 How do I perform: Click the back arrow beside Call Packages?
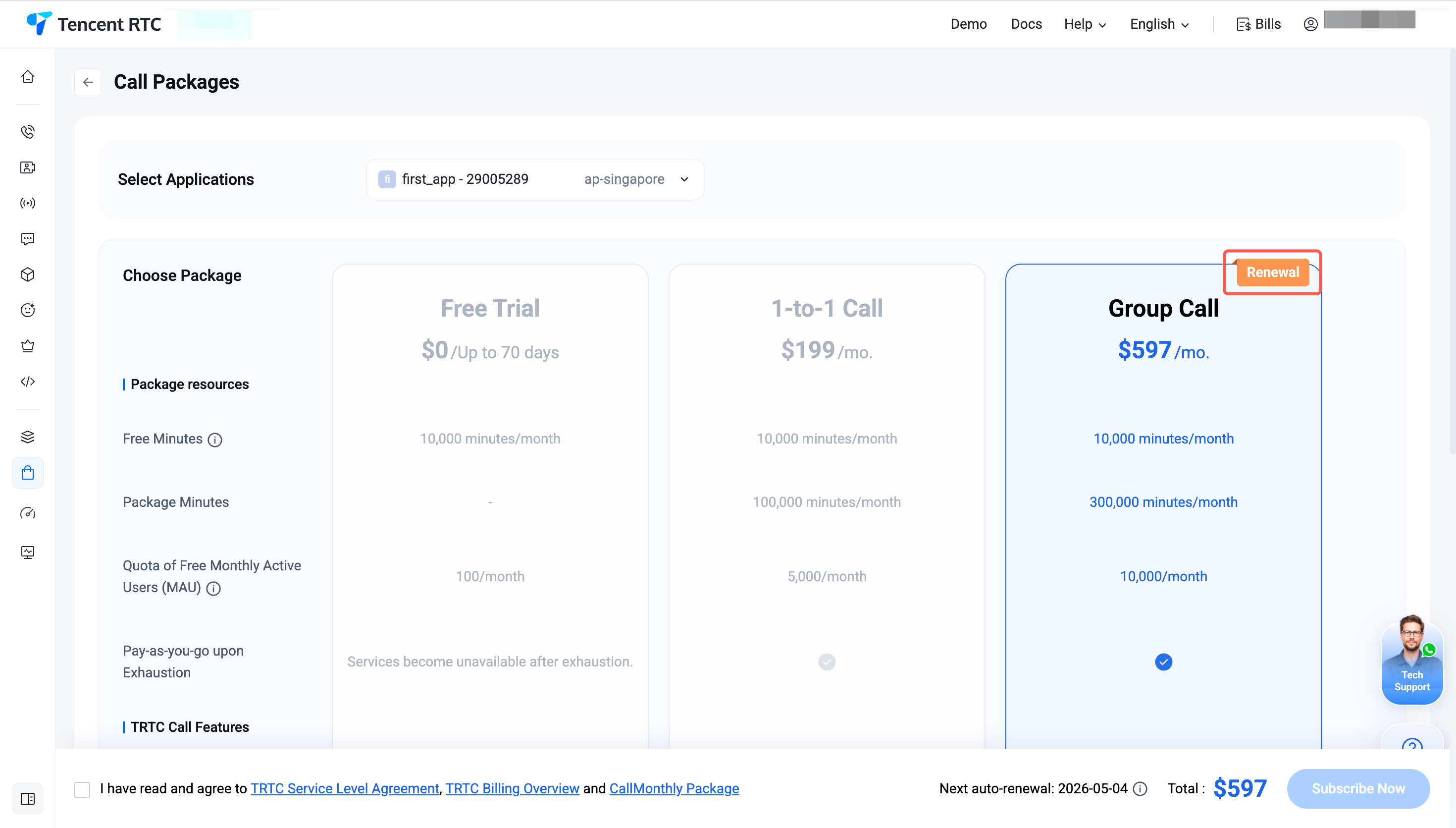88,82
